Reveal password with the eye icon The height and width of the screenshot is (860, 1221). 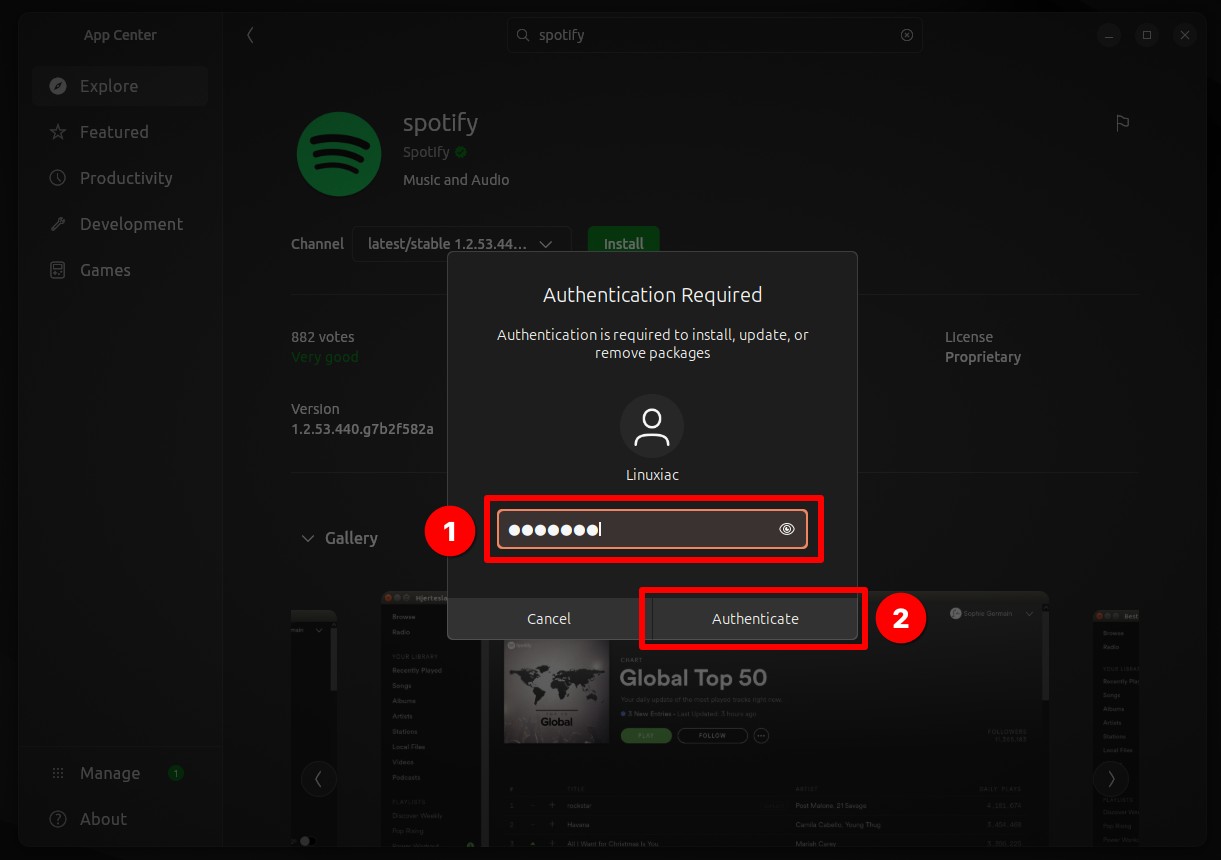787,529
